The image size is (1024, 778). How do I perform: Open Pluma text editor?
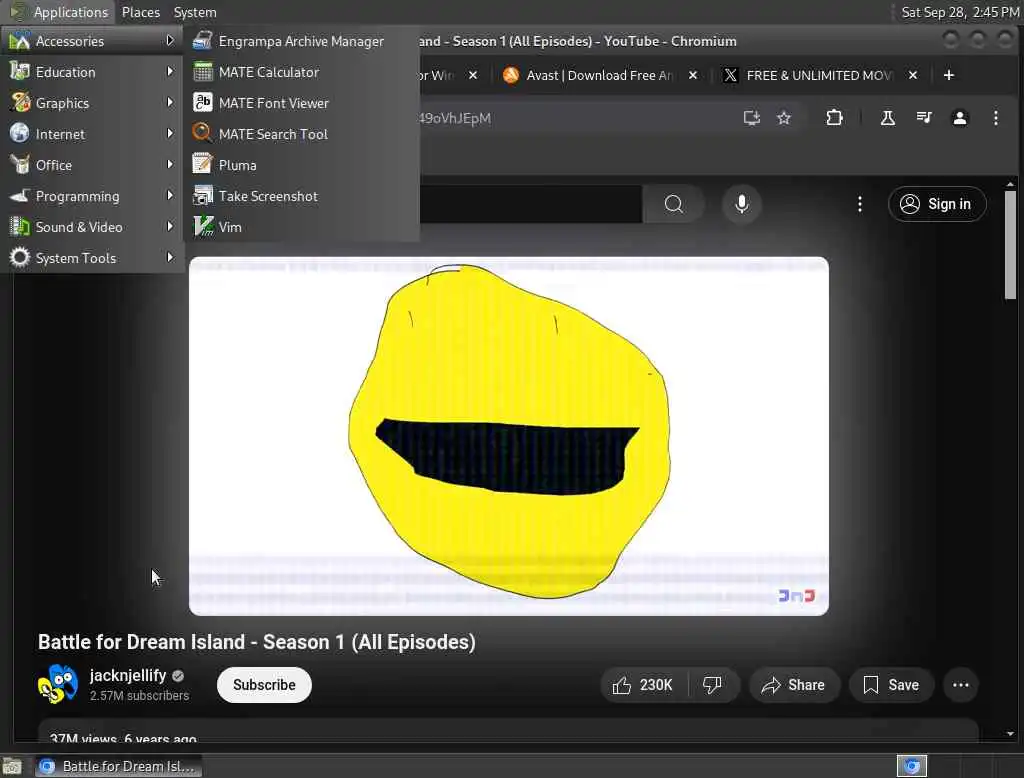click(x=301, y=165)
